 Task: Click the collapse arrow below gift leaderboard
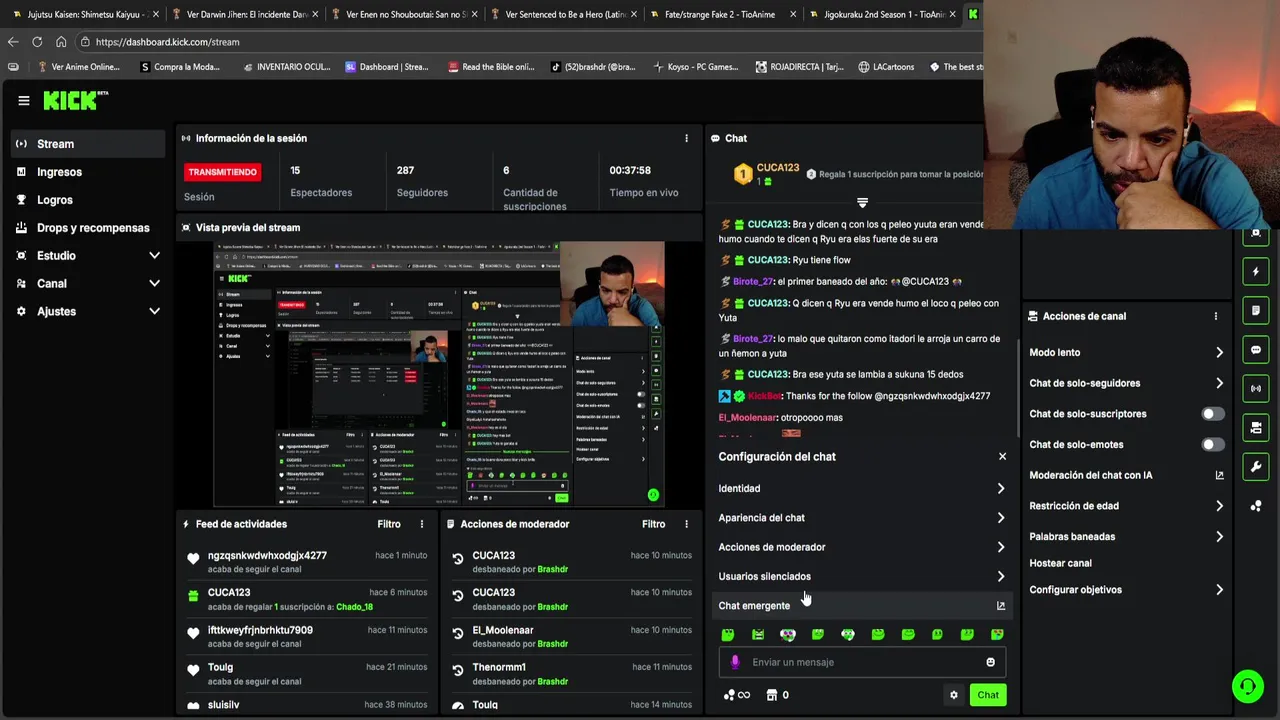tap(862, 203)
